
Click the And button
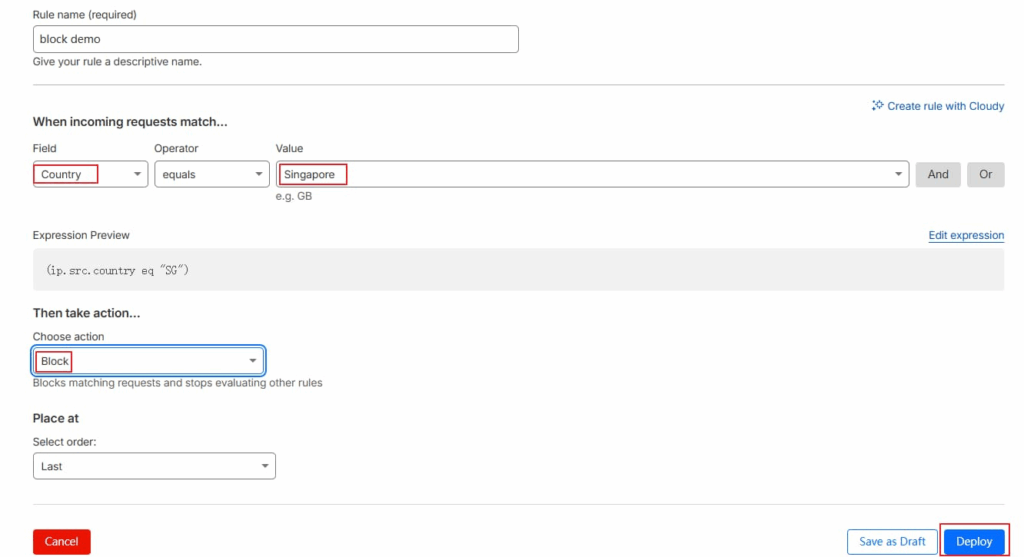tap(938, 174)
